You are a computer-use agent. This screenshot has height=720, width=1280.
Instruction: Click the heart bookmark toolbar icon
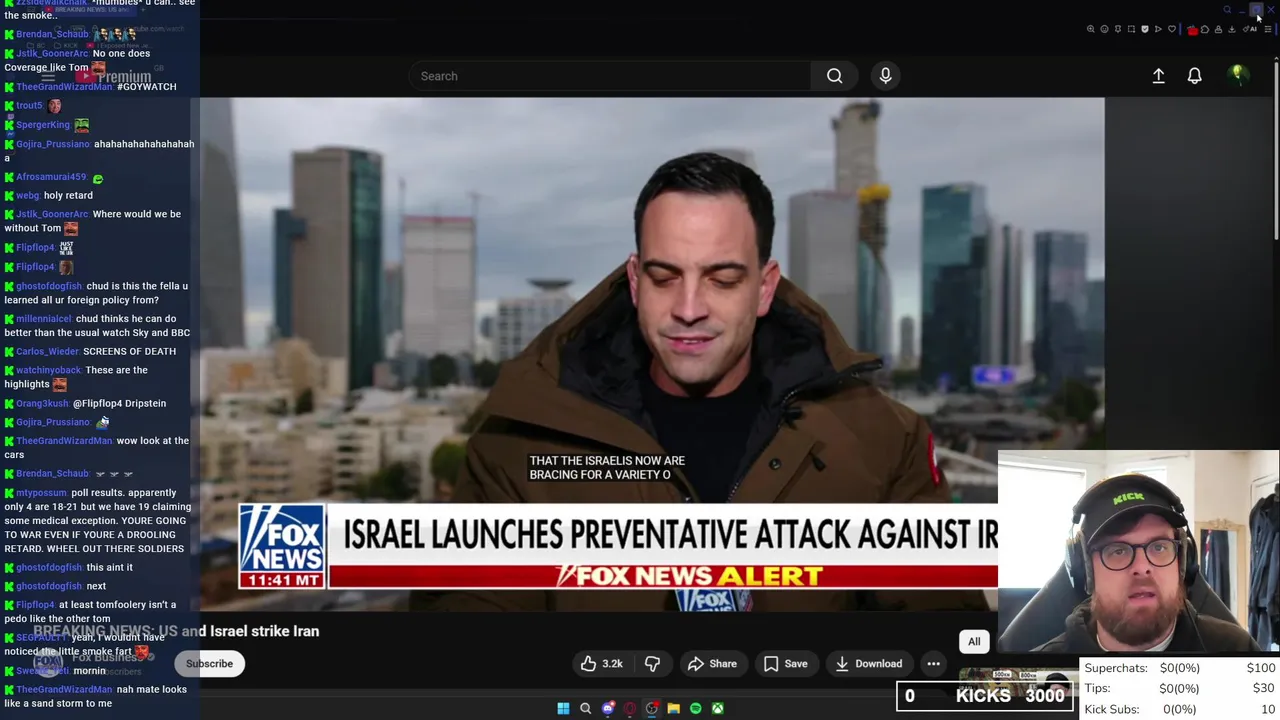[1172, 29]
